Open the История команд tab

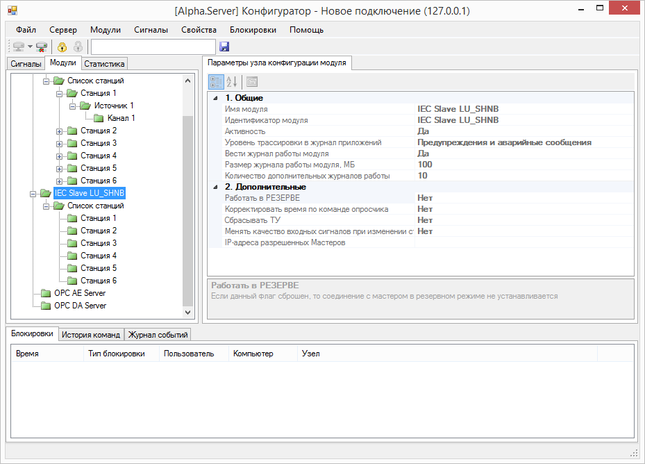(x=91, y=335)
